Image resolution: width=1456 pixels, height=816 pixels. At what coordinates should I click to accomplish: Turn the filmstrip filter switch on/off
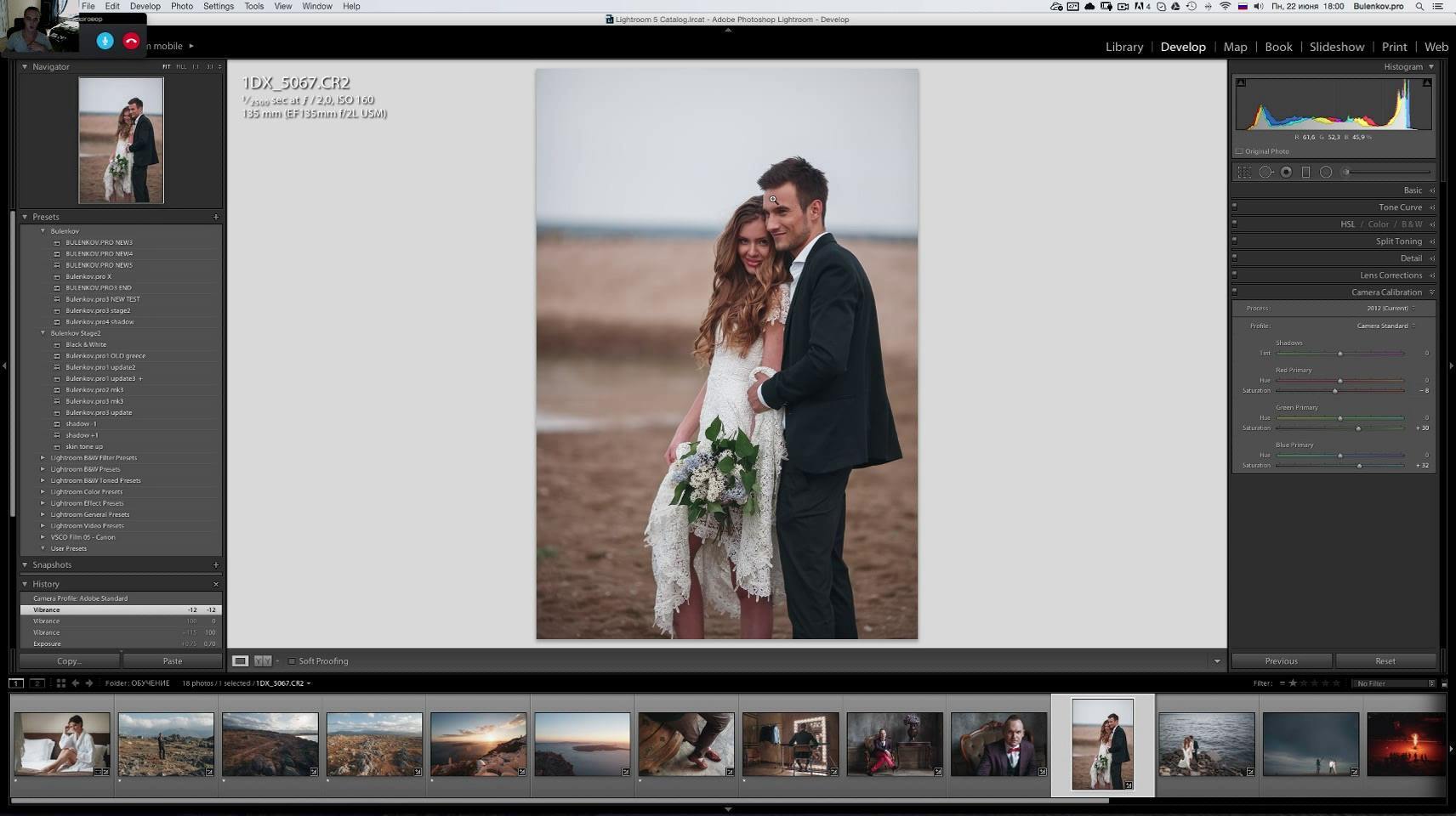1444,683
